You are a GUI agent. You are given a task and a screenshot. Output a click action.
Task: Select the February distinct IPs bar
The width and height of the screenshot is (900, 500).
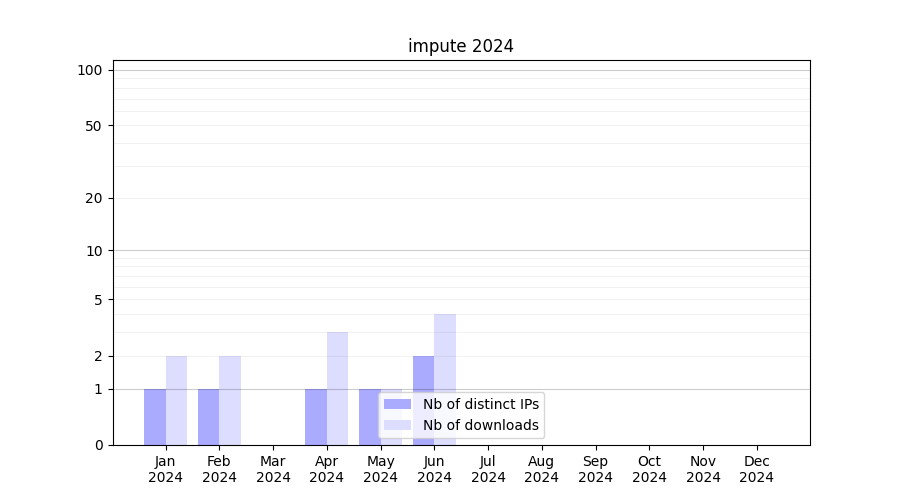tap(209, 417)
